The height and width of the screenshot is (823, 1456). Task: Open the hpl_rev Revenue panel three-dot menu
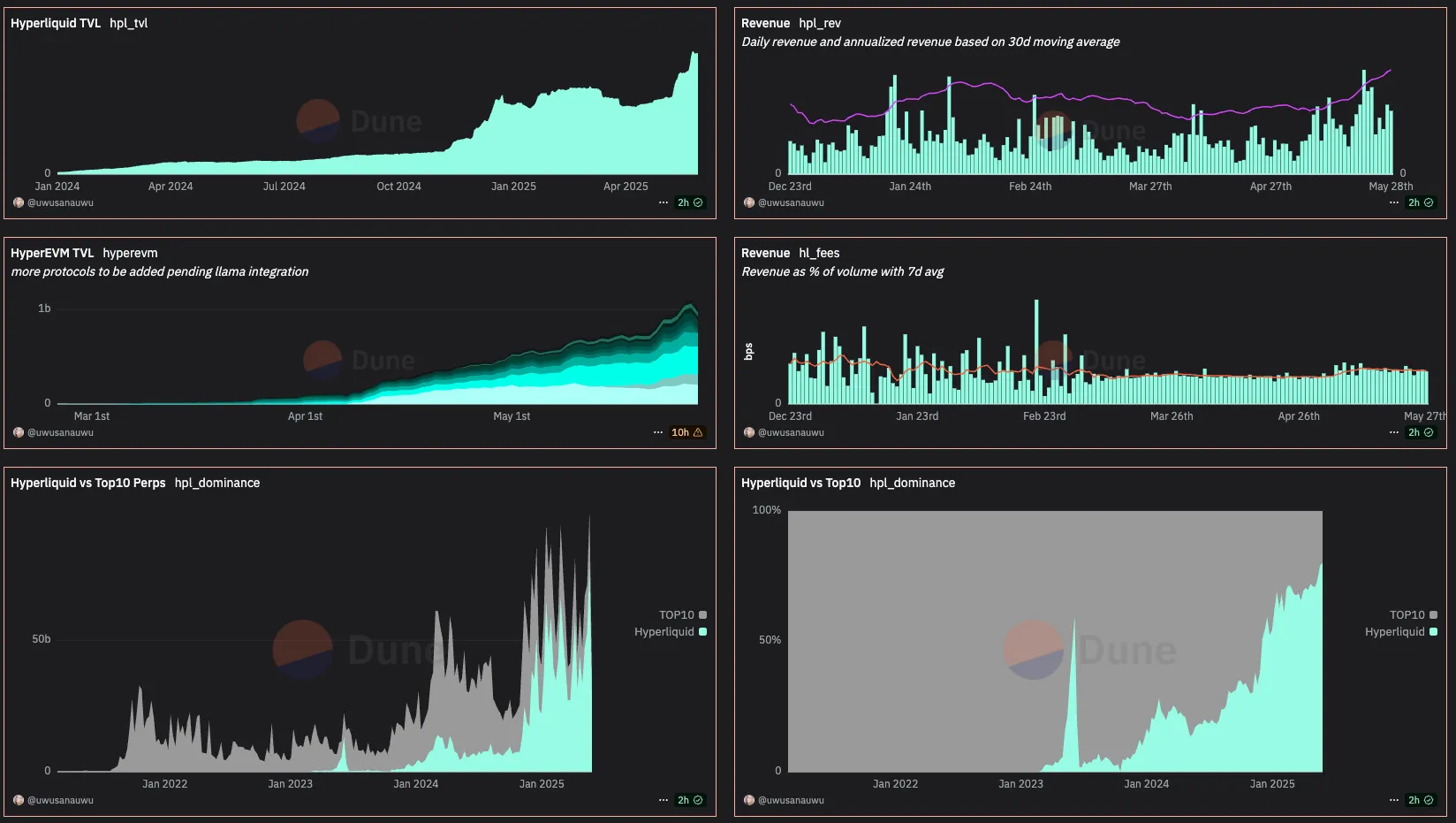tap(1394, 202)
